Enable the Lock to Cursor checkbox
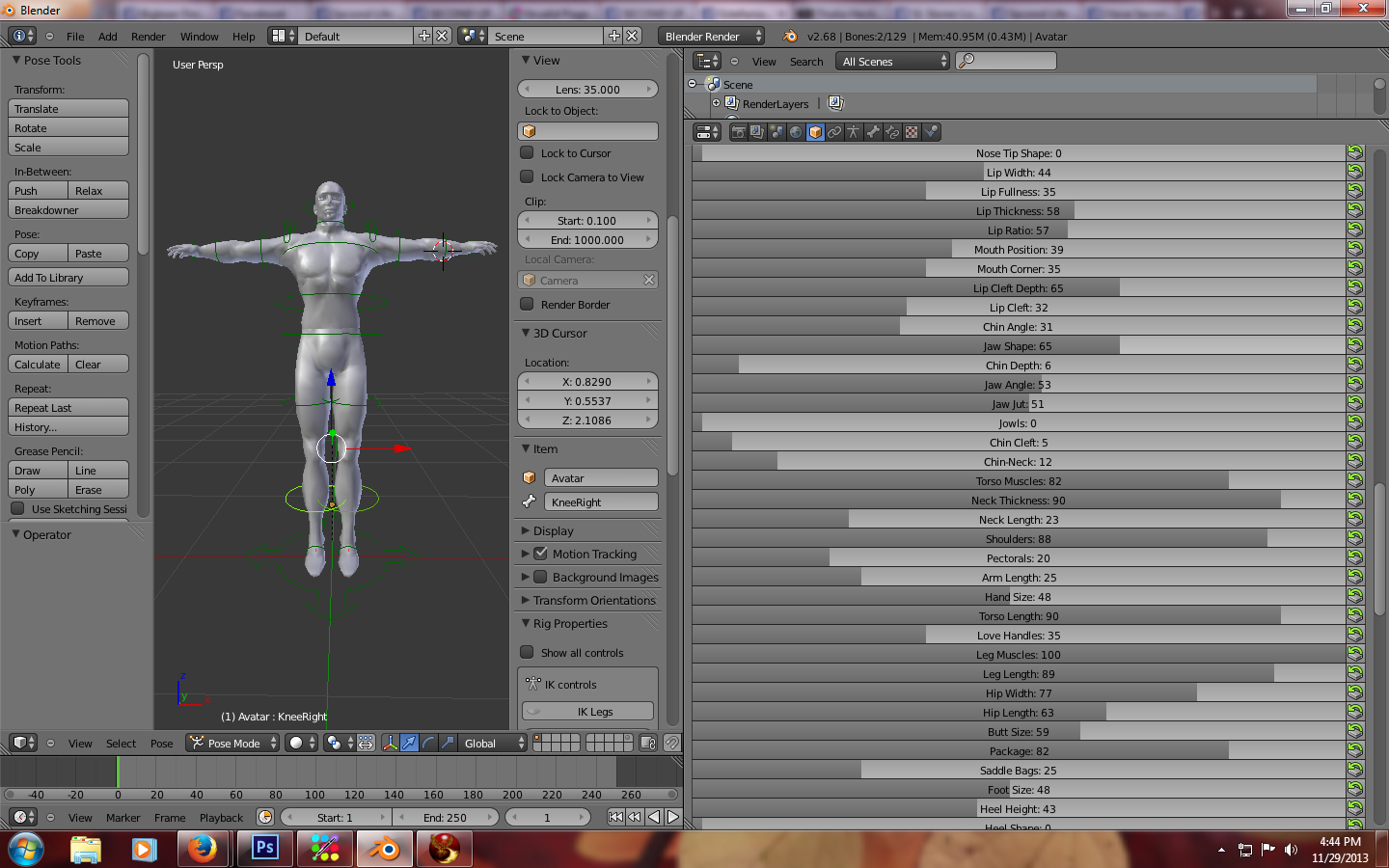Viewport: 1389px width, 868px height. (527, 152)
